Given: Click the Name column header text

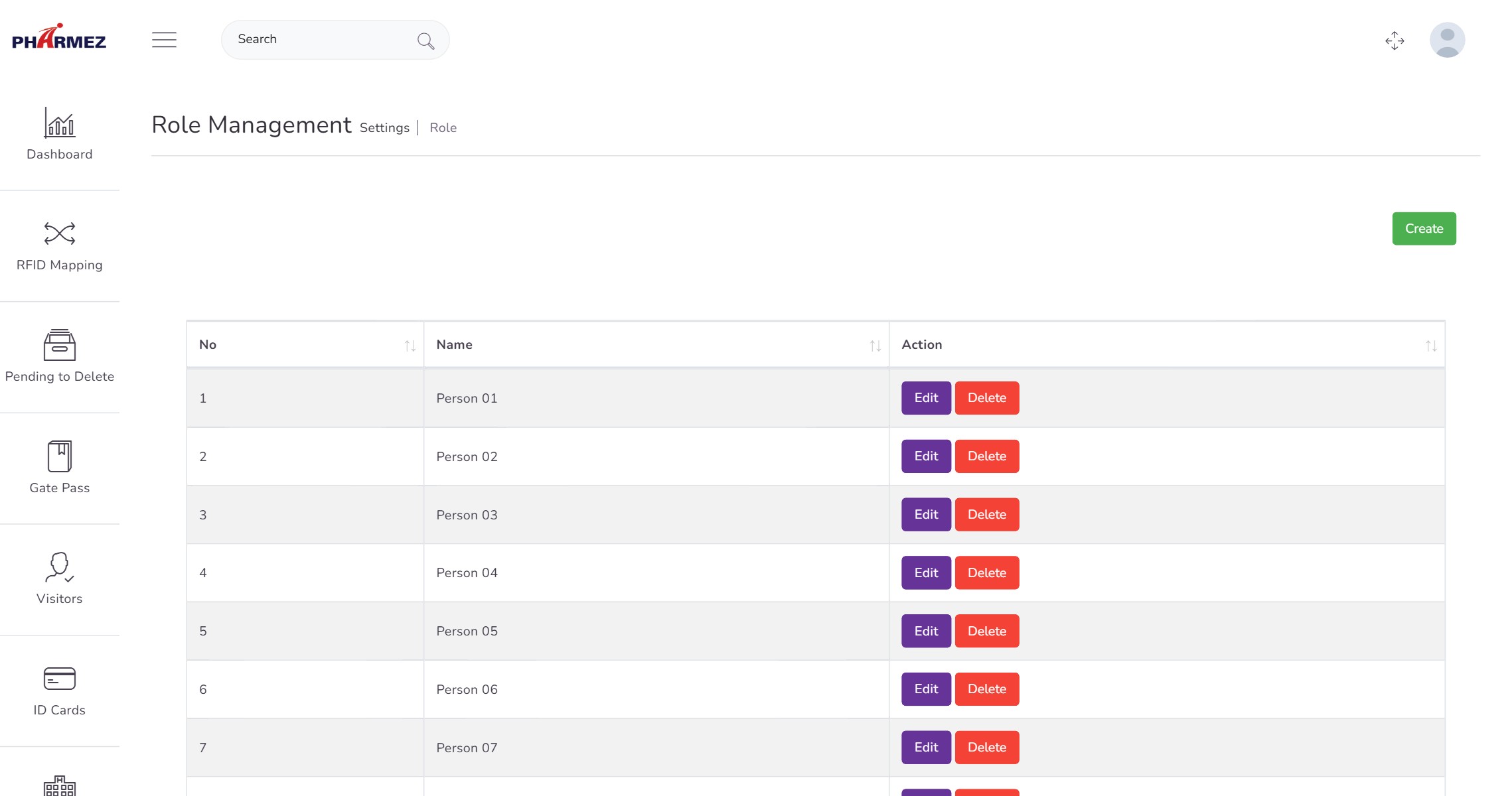Looking at the screenshot, I should pyautogui.click(x=455, y=345).
